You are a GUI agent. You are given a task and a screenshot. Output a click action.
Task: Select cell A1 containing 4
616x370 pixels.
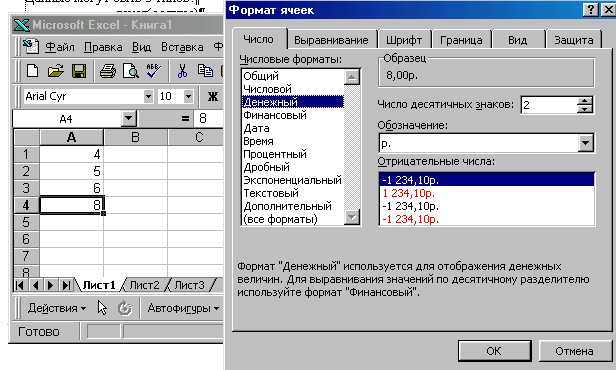[72, 154]
